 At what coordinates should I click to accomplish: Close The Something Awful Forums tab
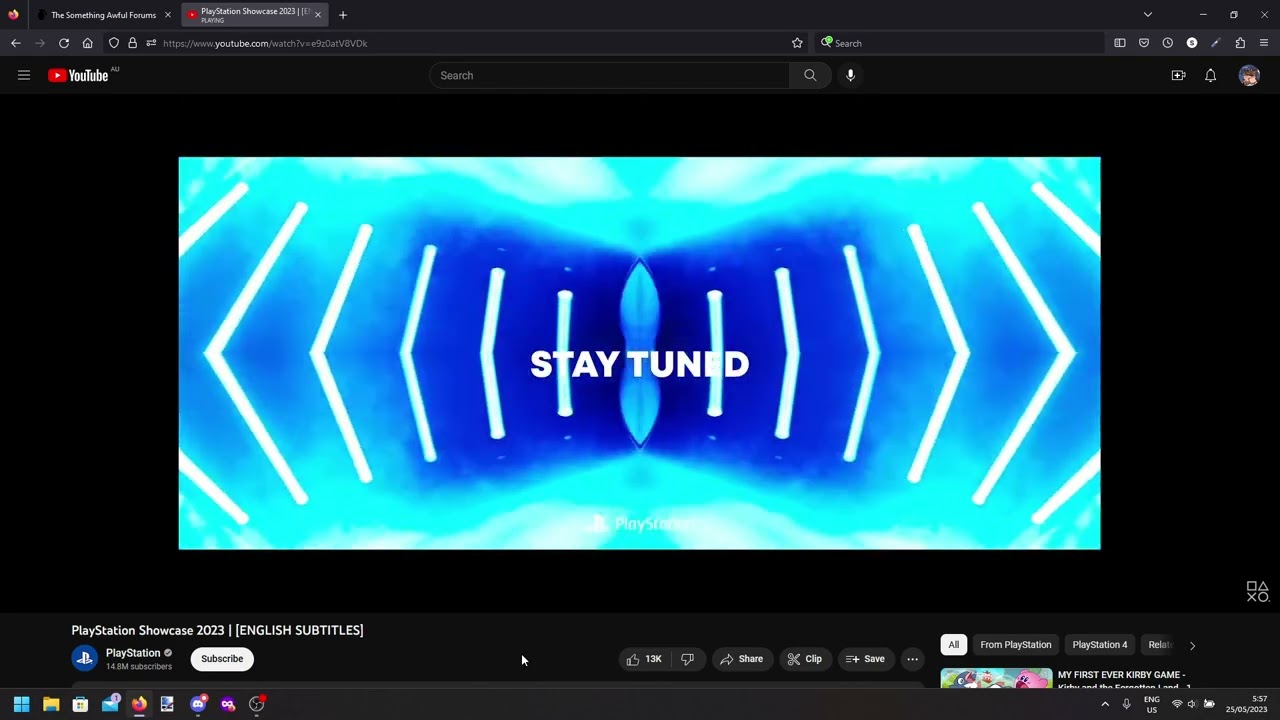(168, 15)
